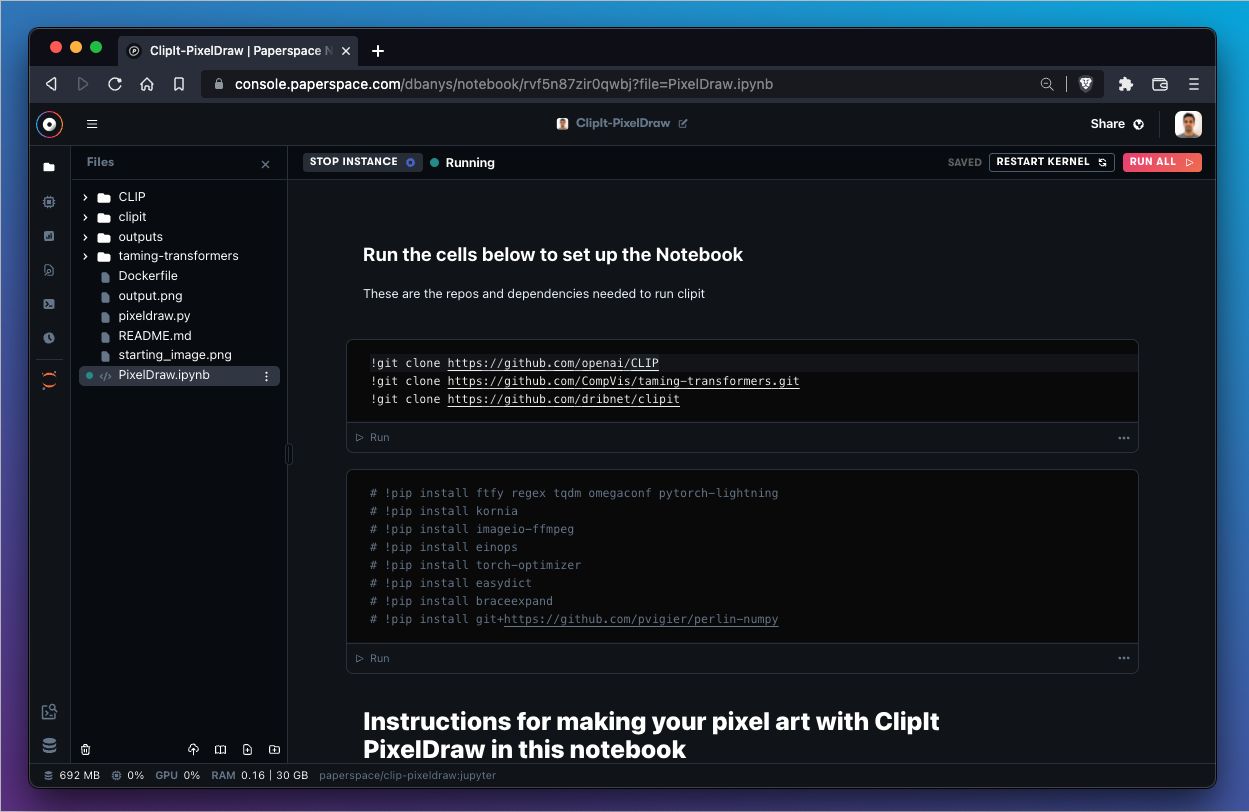Open the machine chip icon in the sidebar

49,202
